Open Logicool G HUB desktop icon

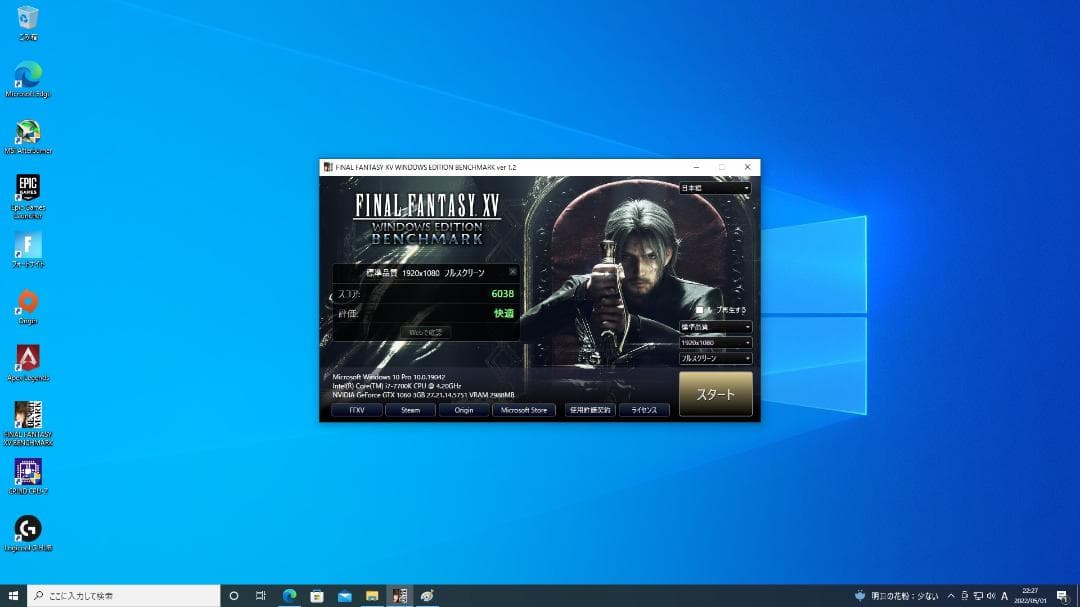28,530
